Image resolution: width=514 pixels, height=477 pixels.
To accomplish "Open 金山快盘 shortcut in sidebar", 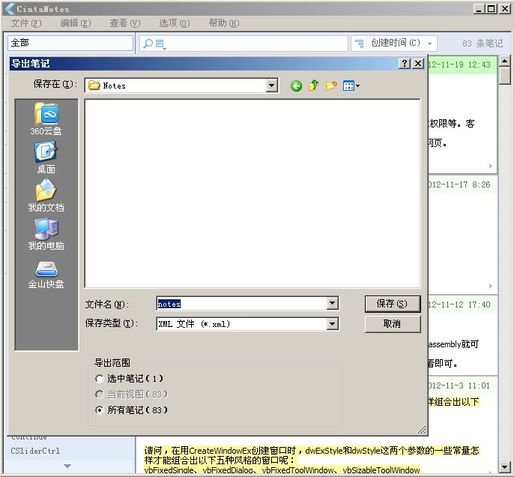I will [x=46, y=275].
